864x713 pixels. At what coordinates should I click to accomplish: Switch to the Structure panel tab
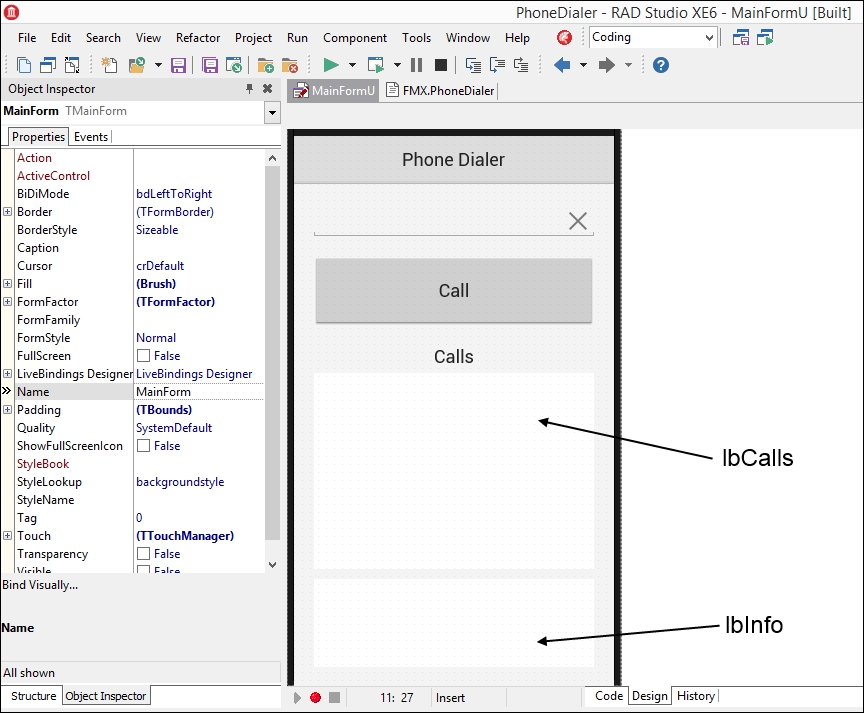(33, 696)
